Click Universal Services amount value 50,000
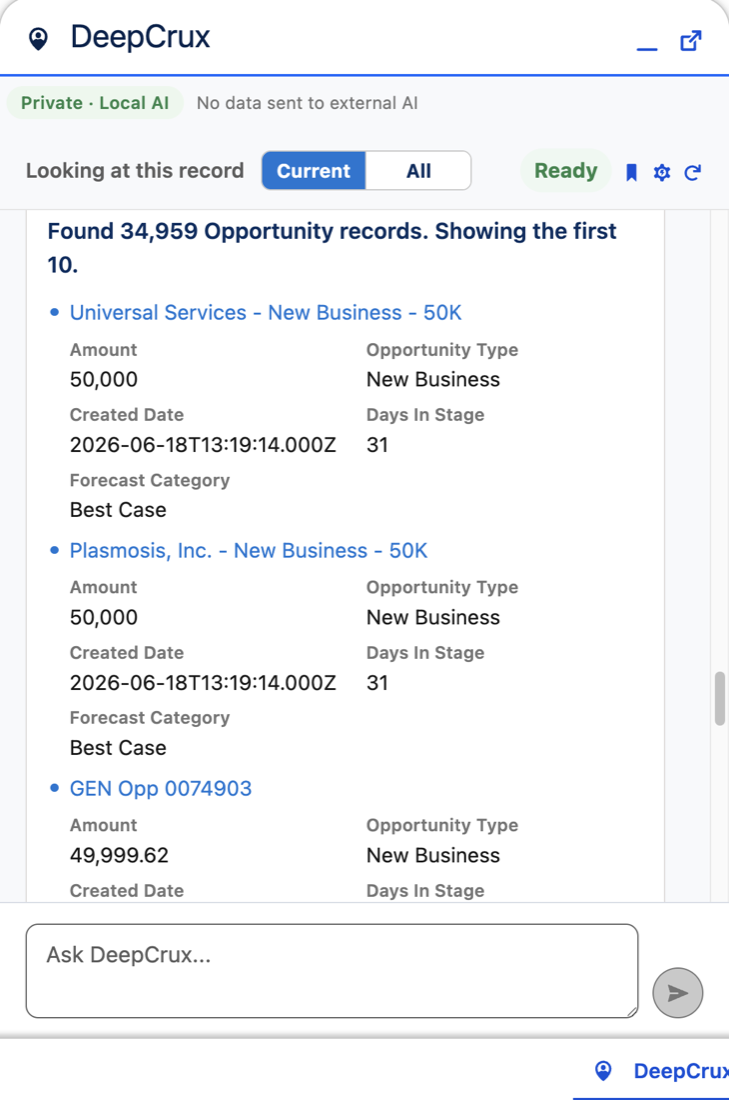 click(104, 380)
